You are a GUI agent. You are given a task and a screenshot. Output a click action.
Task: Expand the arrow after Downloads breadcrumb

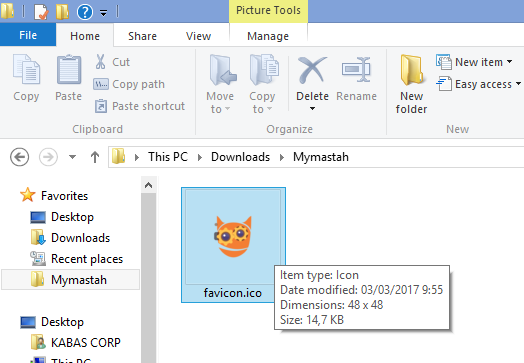[282, 157]
